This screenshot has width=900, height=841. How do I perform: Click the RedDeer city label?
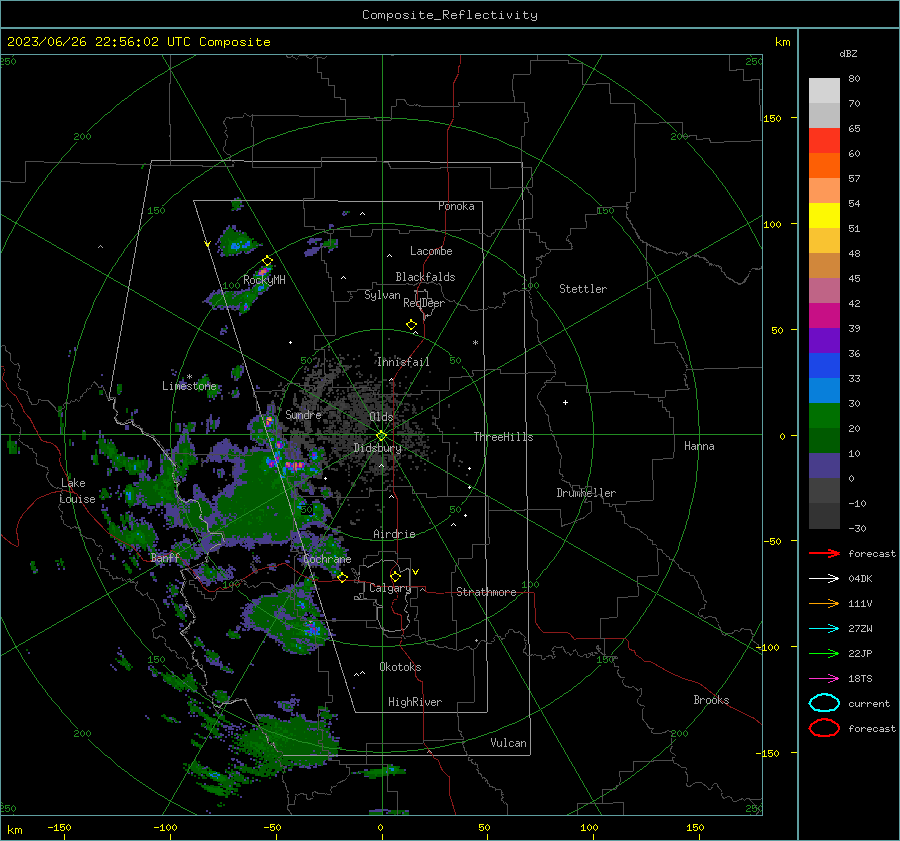424,303
